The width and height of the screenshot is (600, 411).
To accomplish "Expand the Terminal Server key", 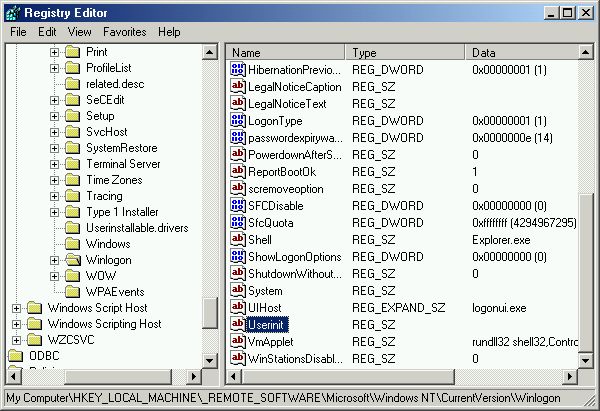I will coord(54,164).
